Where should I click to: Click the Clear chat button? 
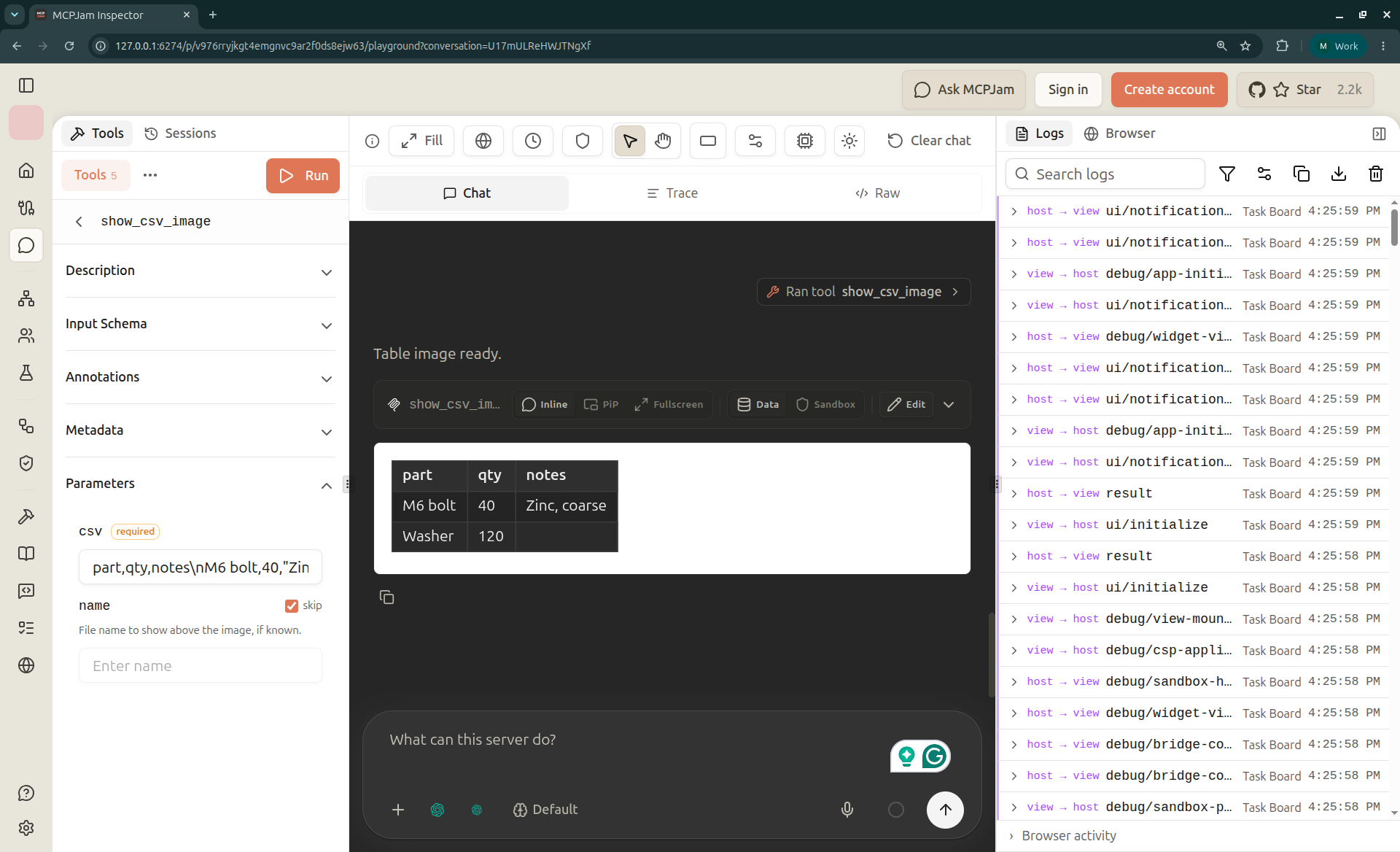[930, 141]
